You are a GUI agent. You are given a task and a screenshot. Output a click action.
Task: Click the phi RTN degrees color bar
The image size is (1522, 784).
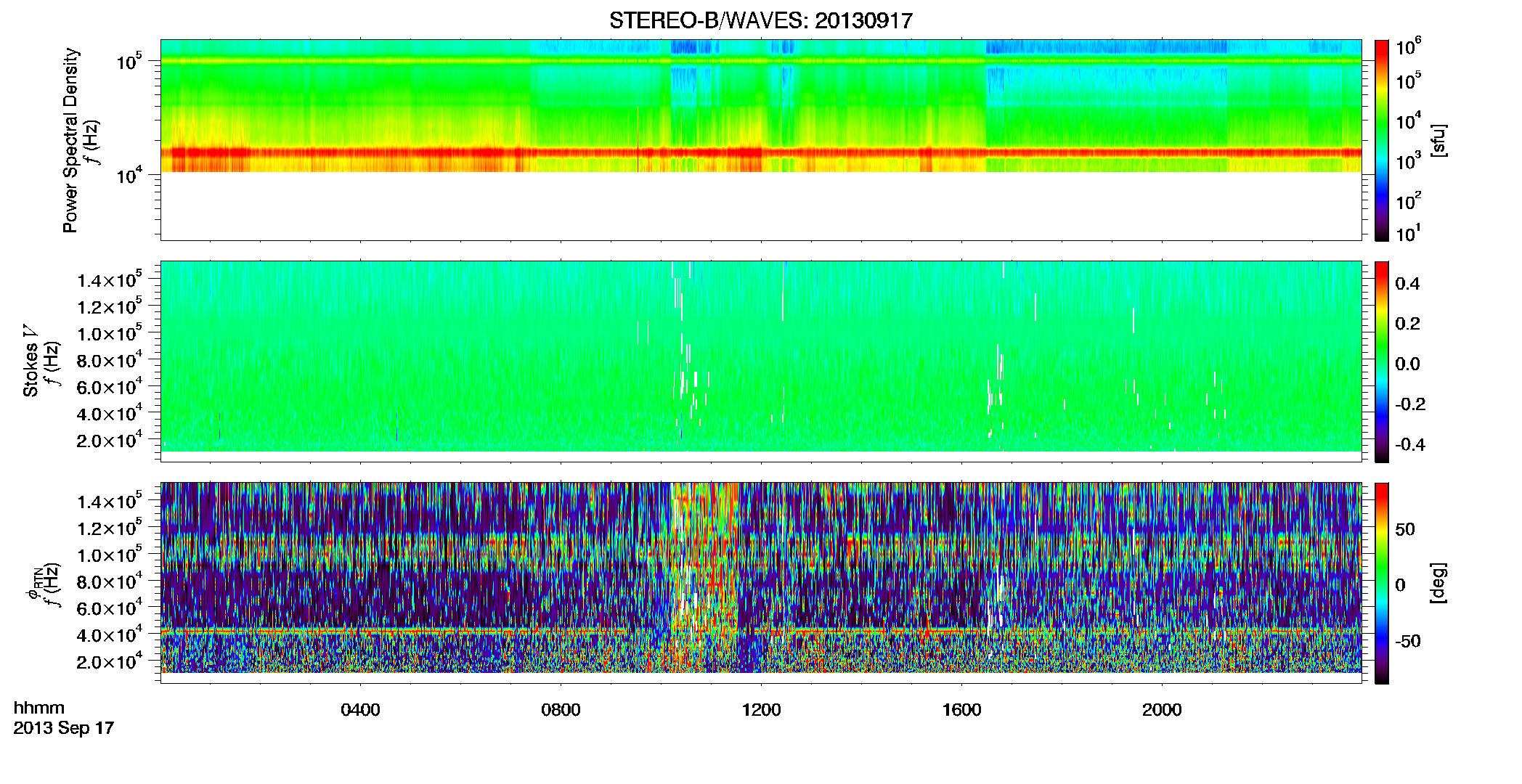[x=1382, y=583]
